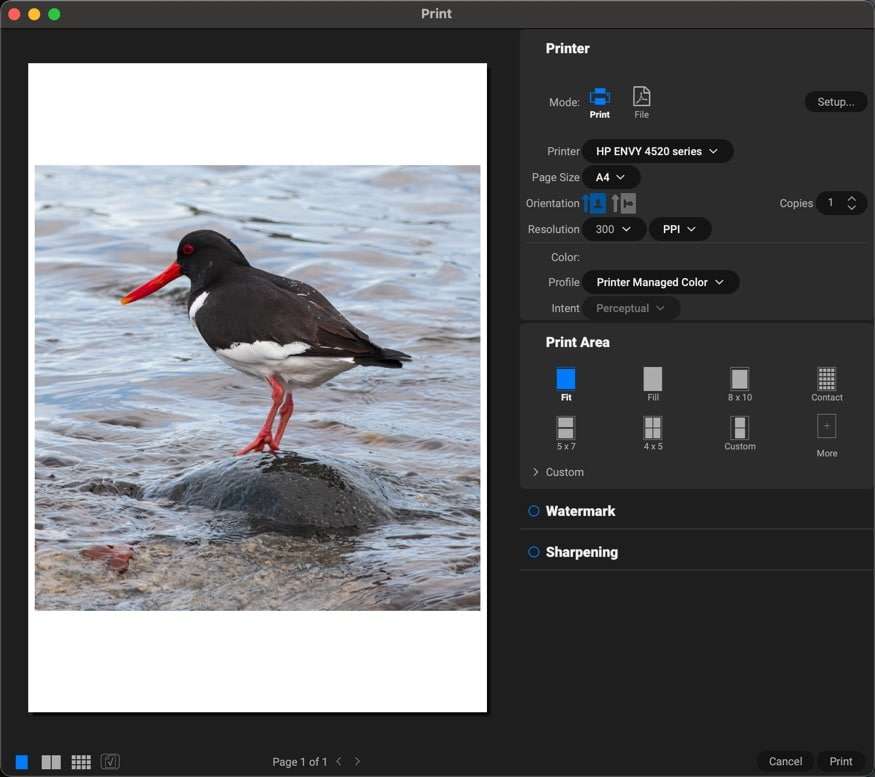Image resolution: width=875 pixels, height=777 pixels.
Task: Go to next page arrow
Action: click(357, 761)
